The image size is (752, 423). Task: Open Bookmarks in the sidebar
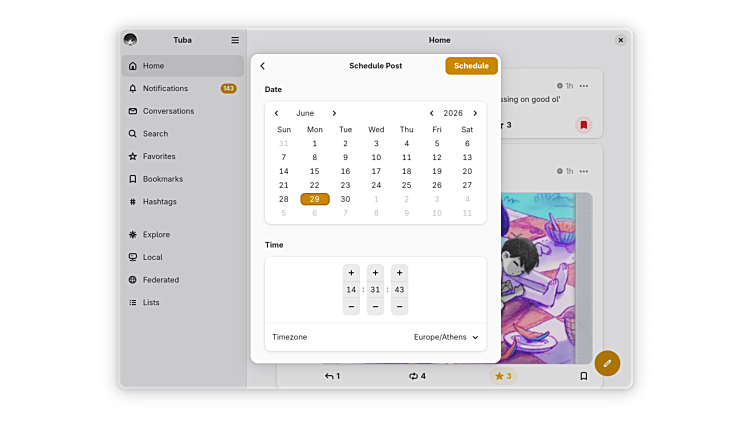tap(162, 179)
